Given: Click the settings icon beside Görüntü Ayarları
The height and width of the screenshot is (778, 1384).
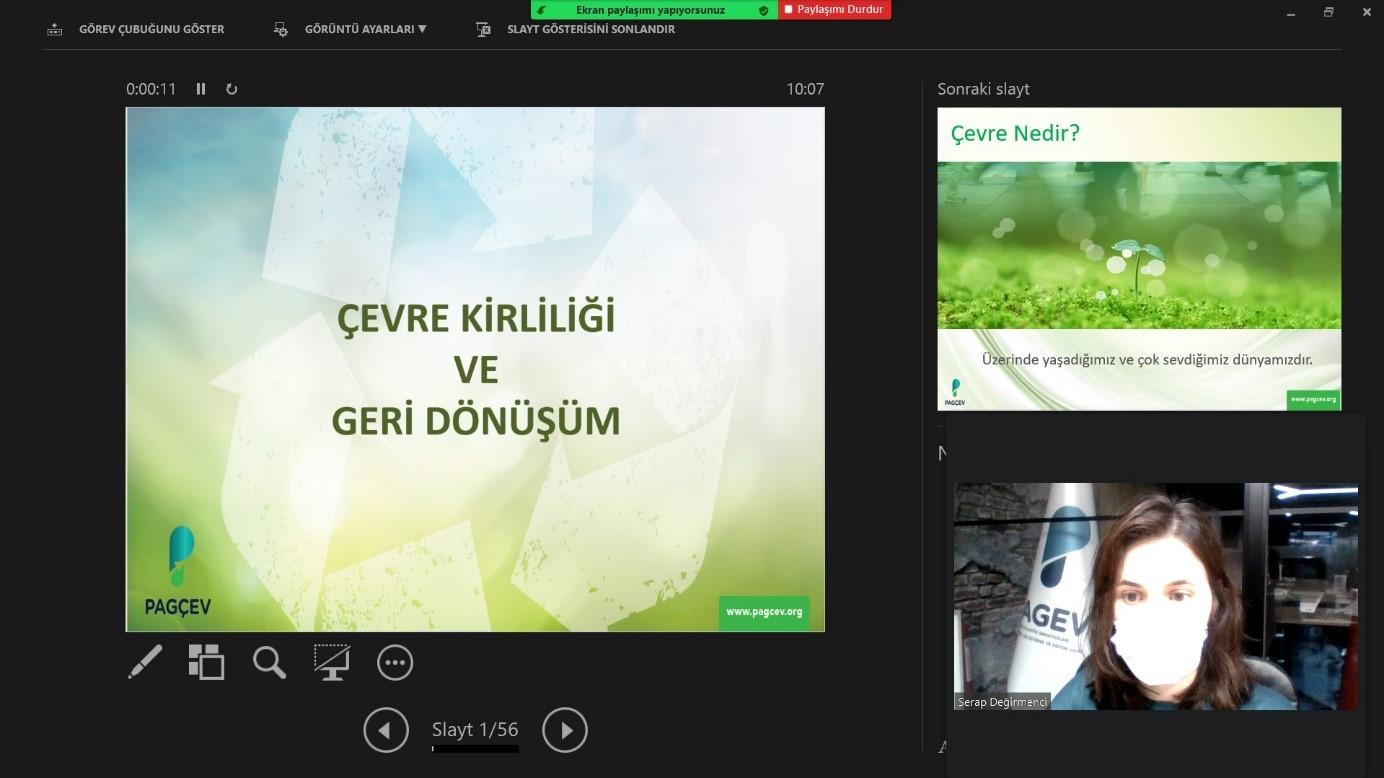Looking at the screenshot, I should coord(281,29).
